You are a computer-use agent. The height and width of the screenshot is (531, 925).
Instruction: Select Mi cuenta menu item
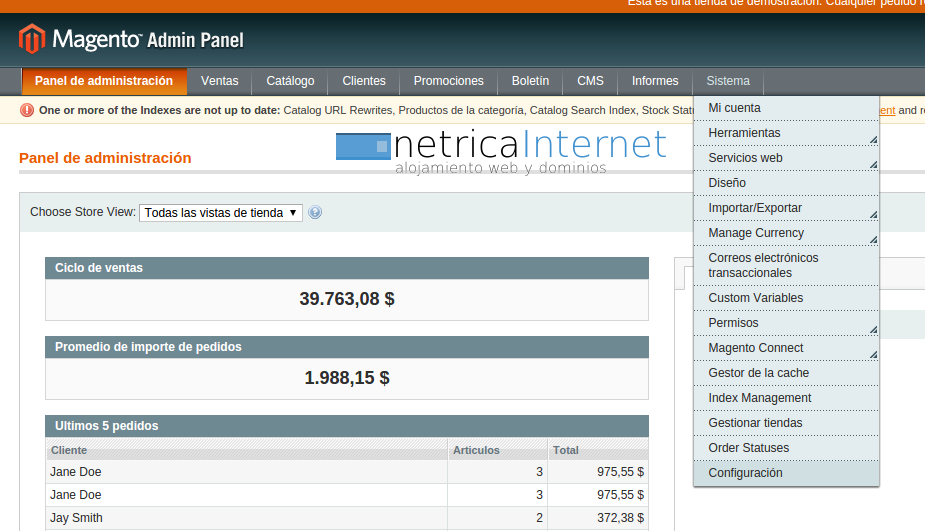point(734,108)
